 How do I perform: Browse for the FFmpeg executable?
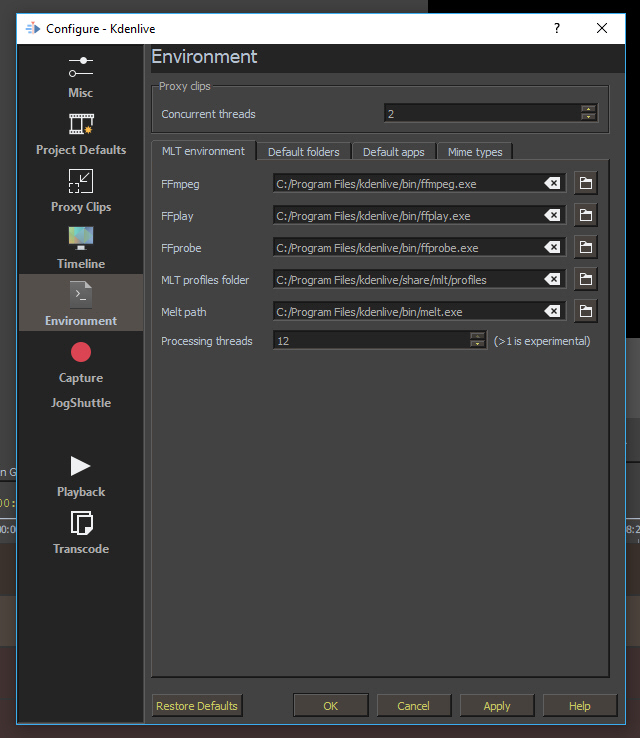tap(585, 183)
